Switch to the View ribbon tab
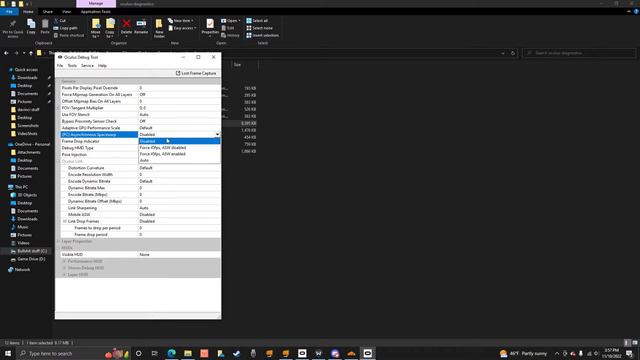640x360 pixels. [66, 11]
